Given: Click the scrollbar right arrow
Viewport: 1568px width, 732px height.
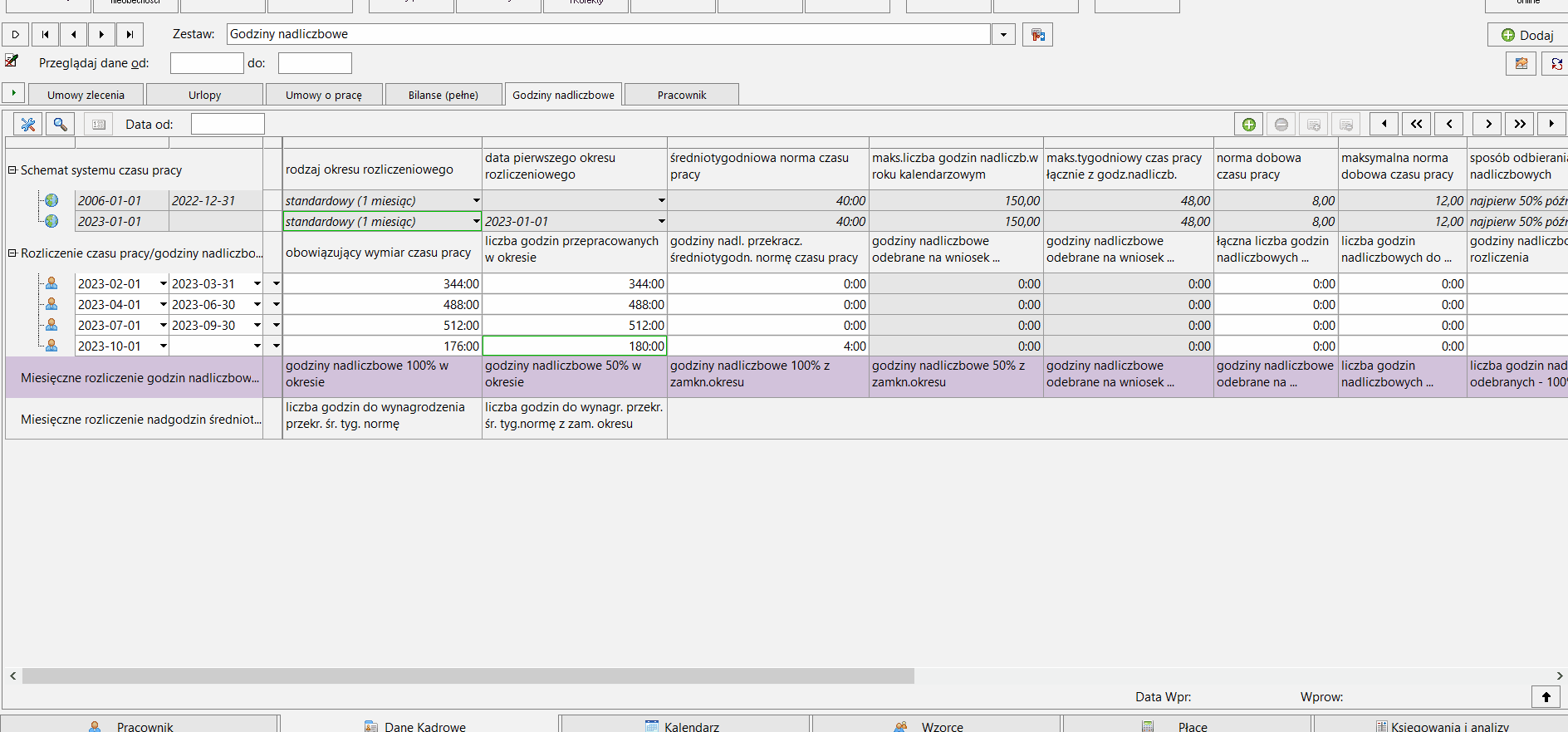Looking at the screenshot, I should pyautogui.click(x=1559, y=676).
